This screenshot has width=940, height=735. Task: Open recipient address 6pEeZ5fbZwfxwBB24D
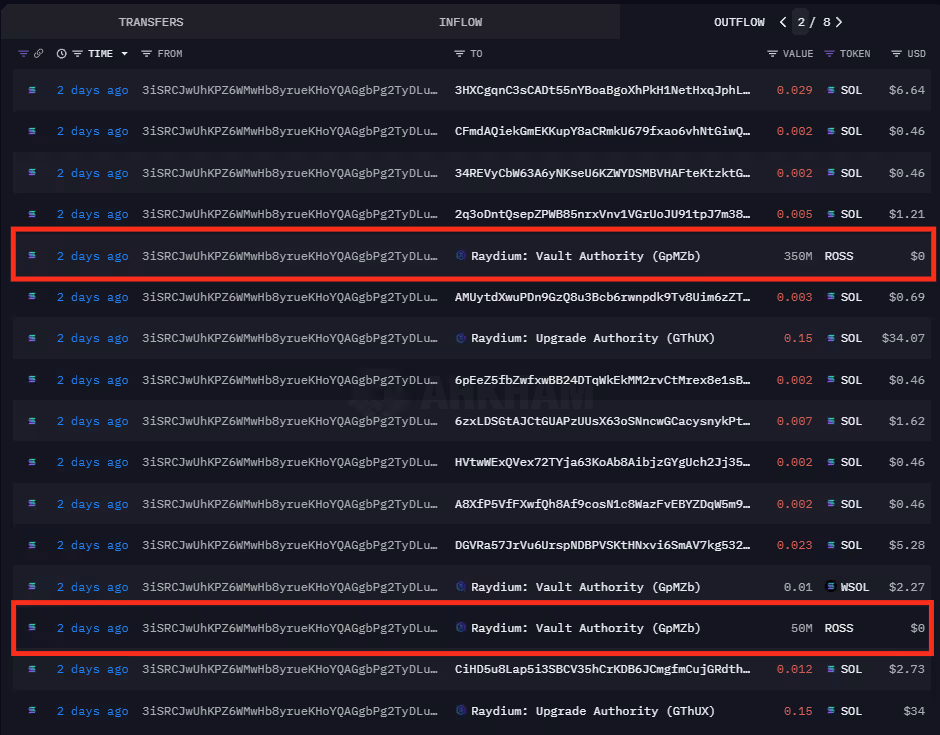coord(602,380)
